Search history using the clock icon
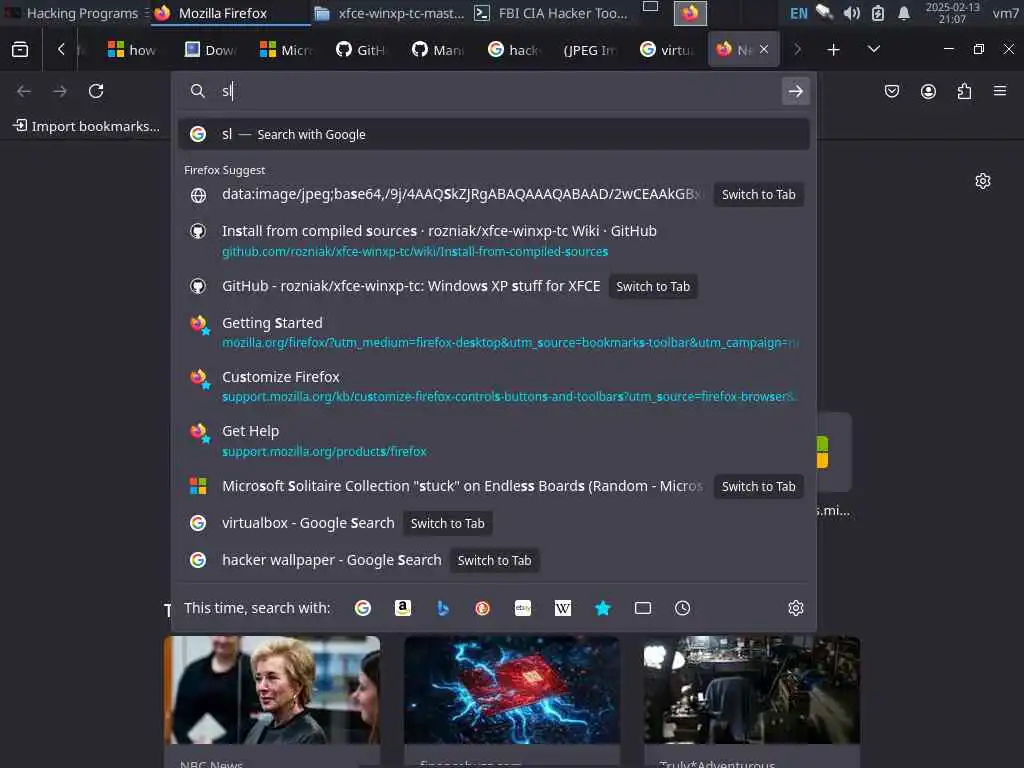Image resolution: width=1024 pixels, height=768 pixels. 682,608
